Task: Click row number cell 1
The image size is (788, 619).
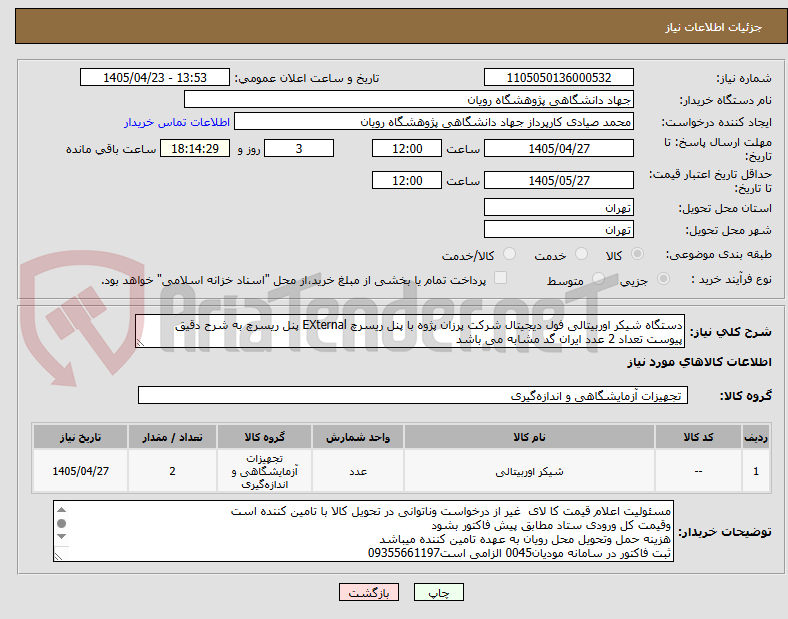Action: (756, 471)
